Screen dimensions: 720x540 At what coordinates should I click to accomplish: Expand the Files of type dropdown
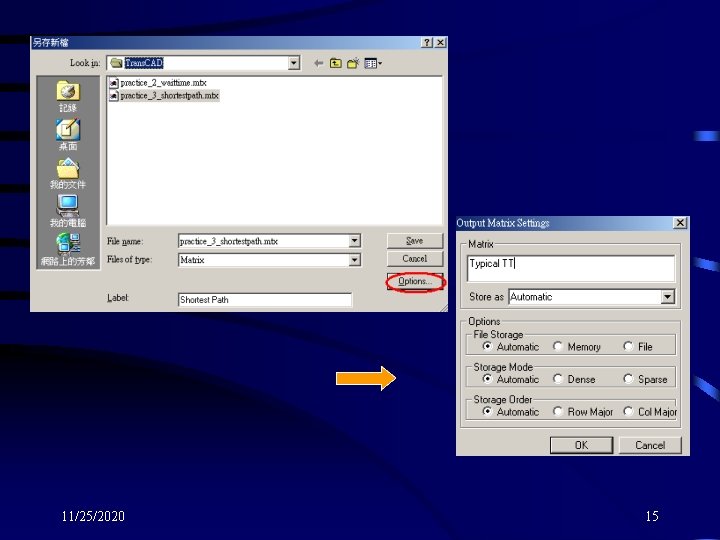[x=354, y=260]
